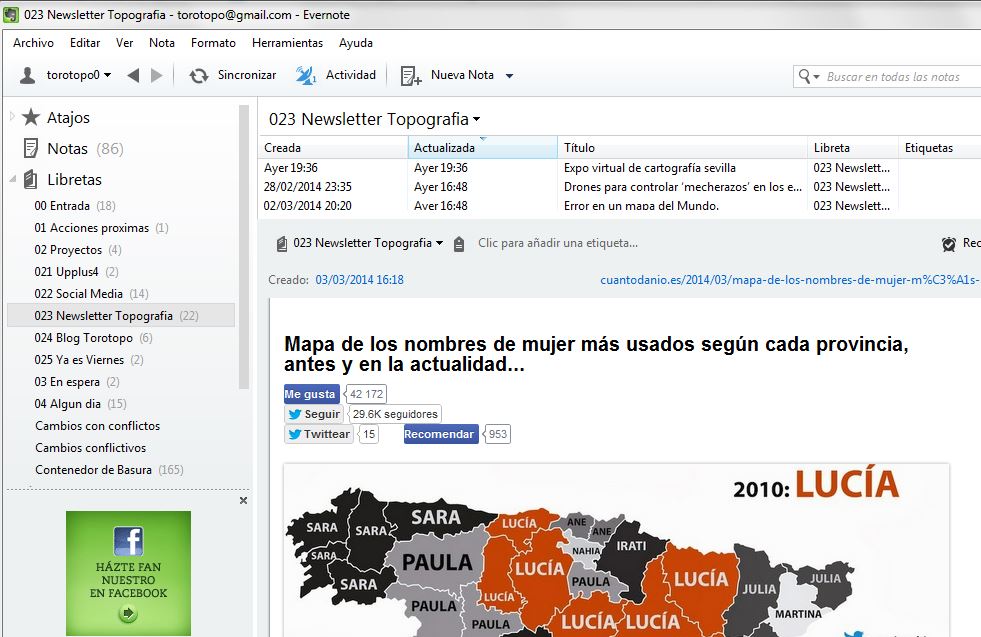Close the sidebar ad panel
Viewport: 981px width, 637px height.
pos(243,500)
